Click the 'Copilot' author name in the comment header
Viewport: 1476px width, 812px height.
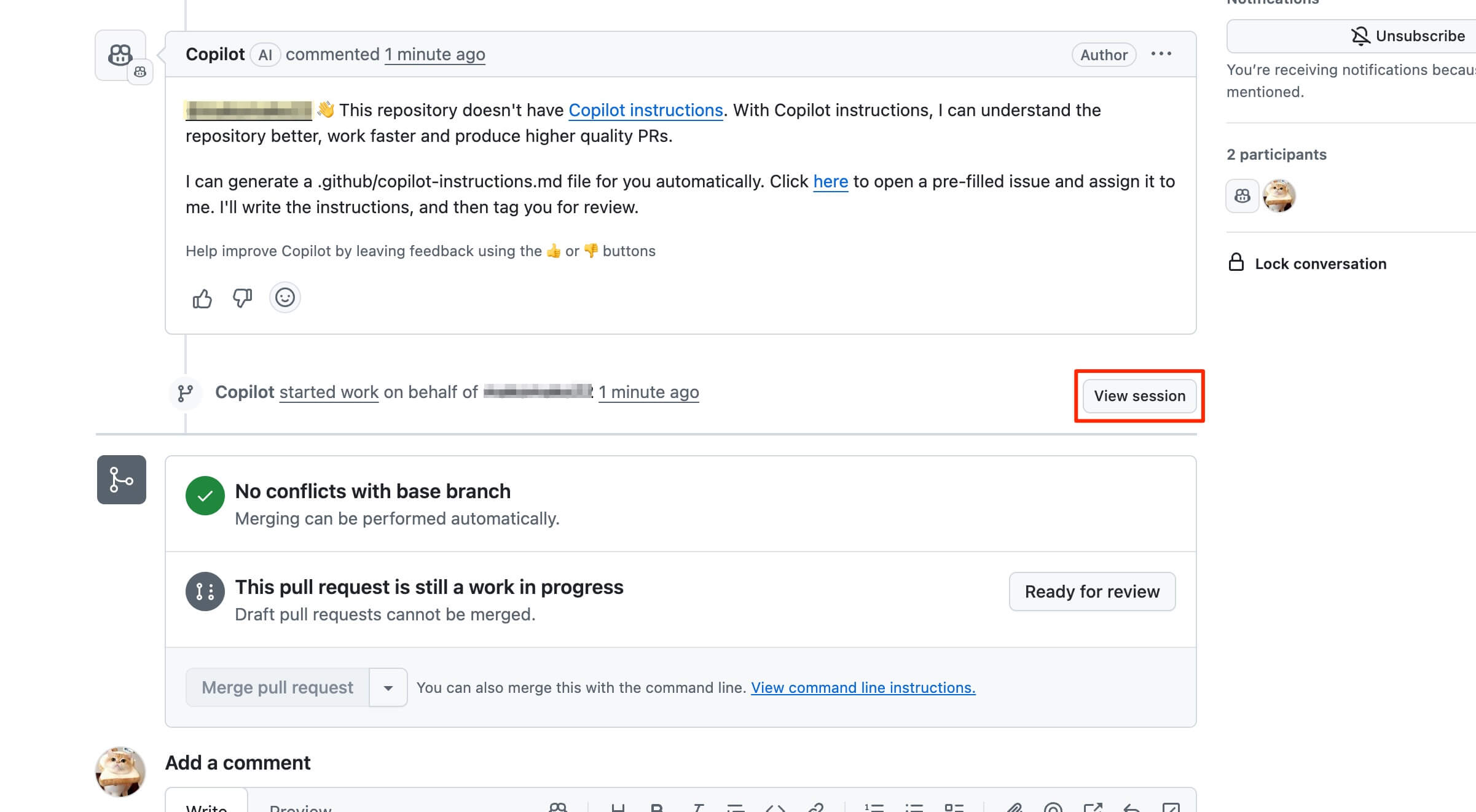click(x=215, y=54)
